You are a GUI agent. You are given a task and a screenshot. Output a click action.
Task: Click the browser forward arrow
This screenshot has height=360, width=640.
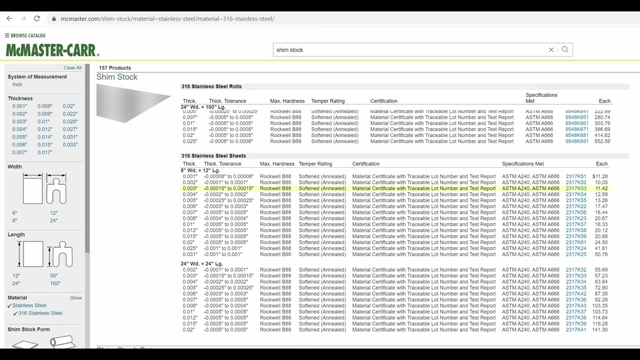pos(23,18)
